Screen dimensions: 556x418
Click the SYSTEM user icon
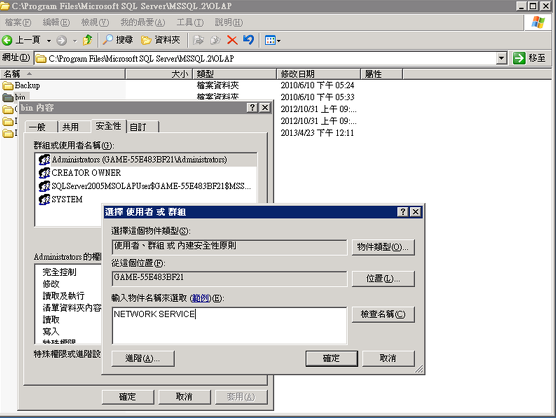point(44,199)
